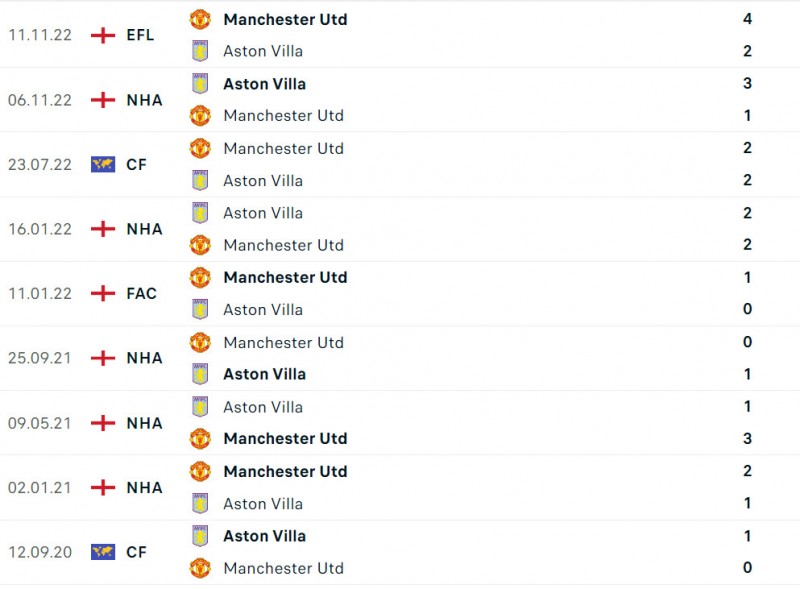The image size is (800, 589).
Task: Click the 25.09.21 match date
Action: tap(40, 358)
